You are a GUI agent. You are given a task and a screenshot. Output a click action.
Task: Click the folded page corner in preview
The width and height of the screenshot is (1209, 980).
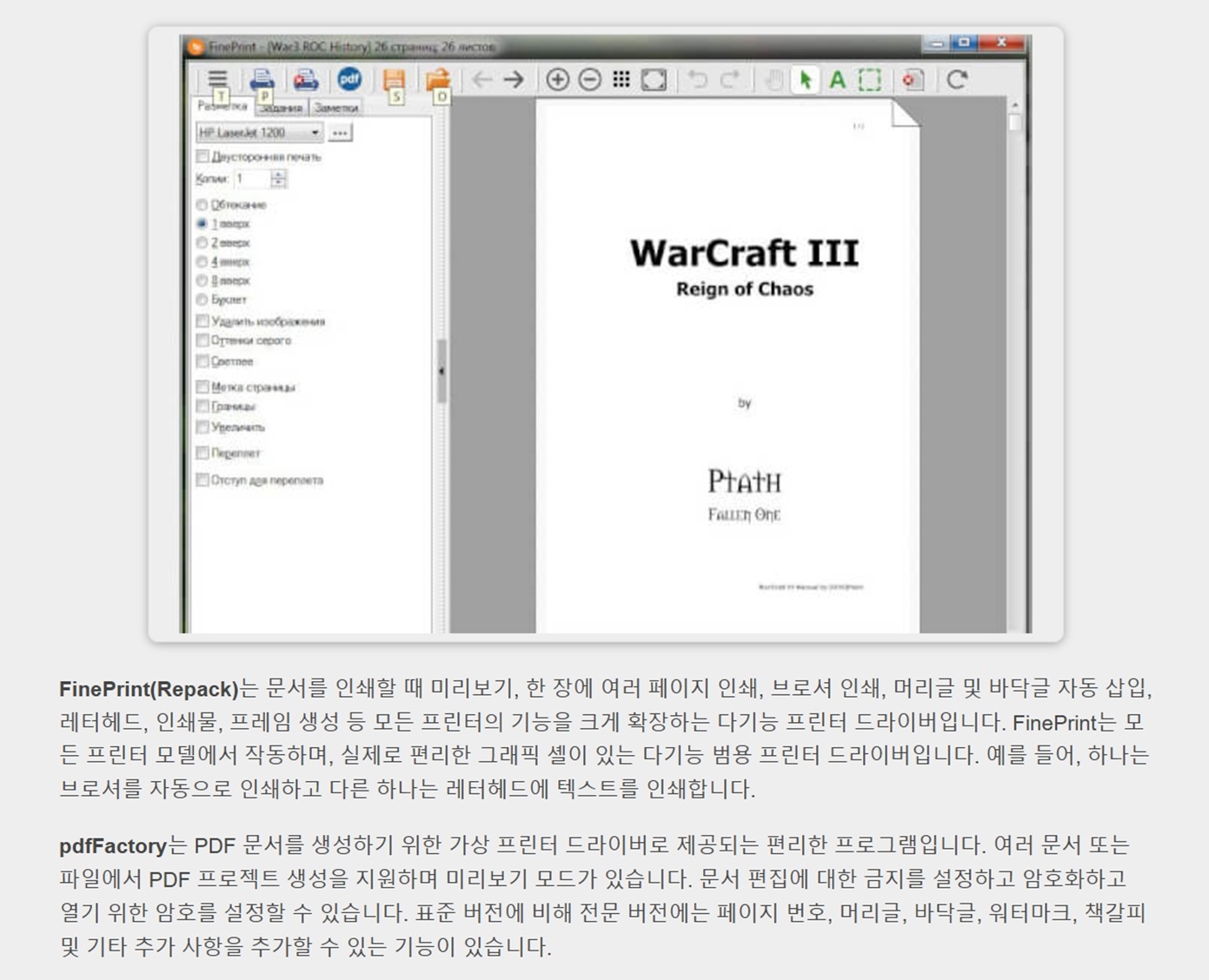(905, 113)
